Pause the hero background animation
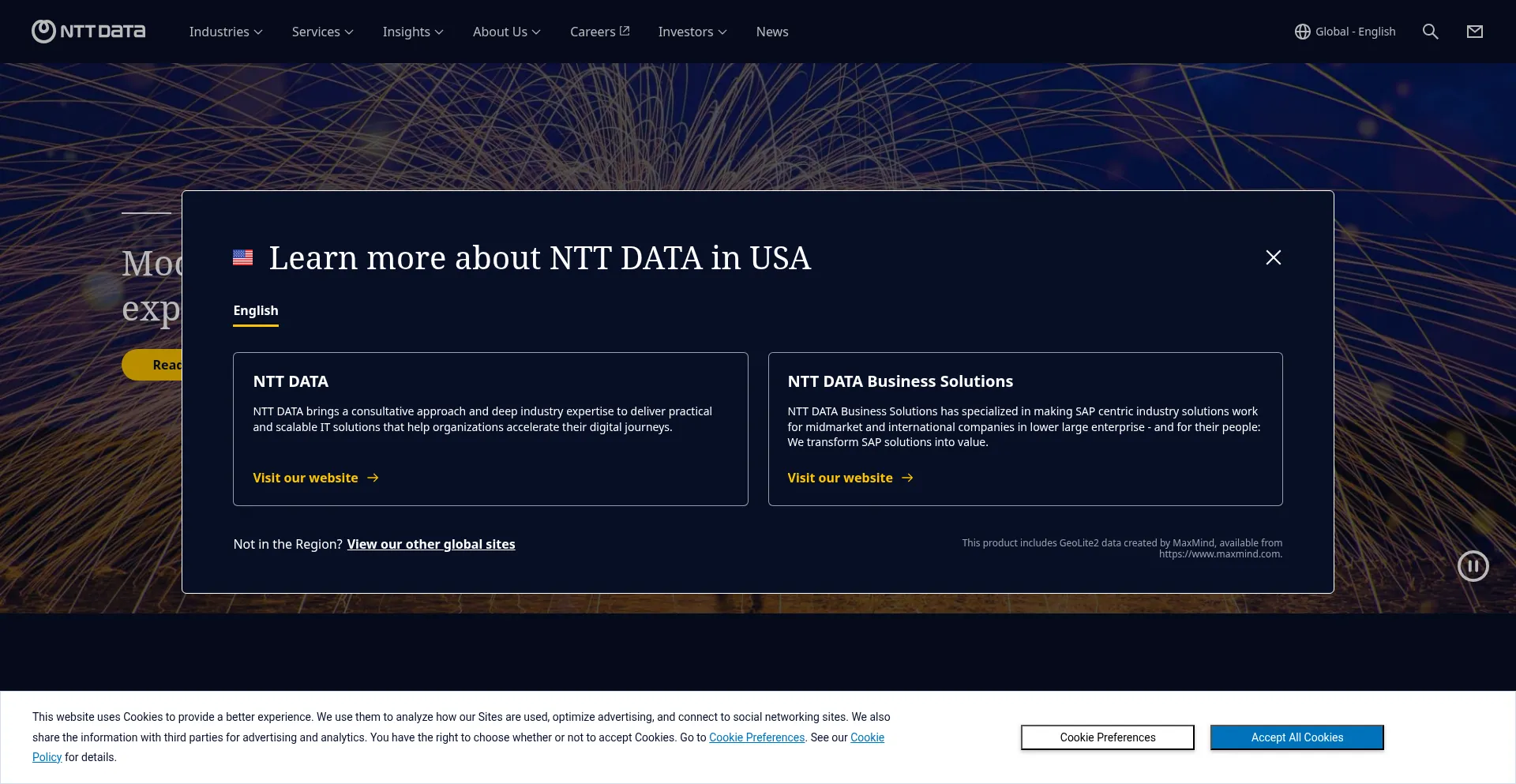Screen dimensions: 1516x784 click(x=1473, y=566)
